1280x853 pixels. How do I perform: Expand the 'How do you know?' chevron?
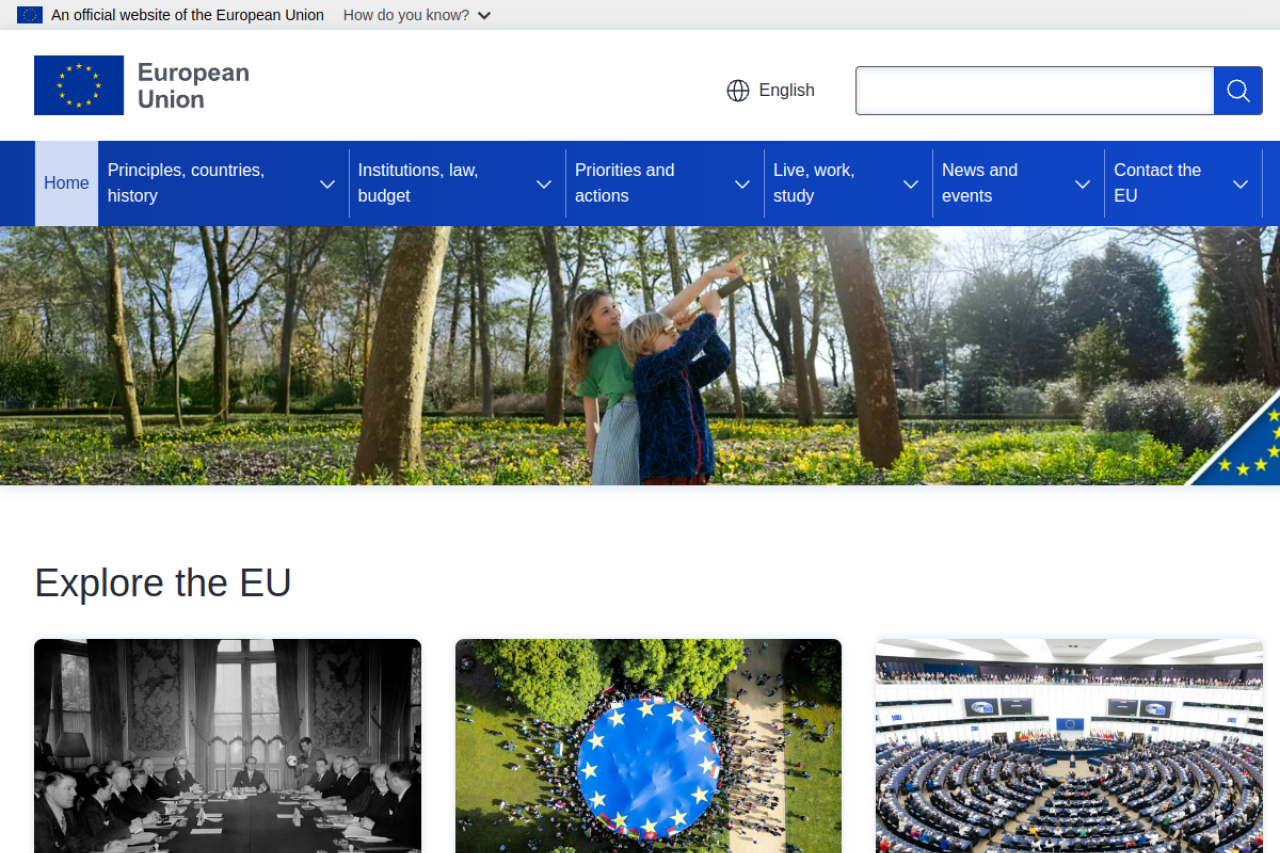484,16
